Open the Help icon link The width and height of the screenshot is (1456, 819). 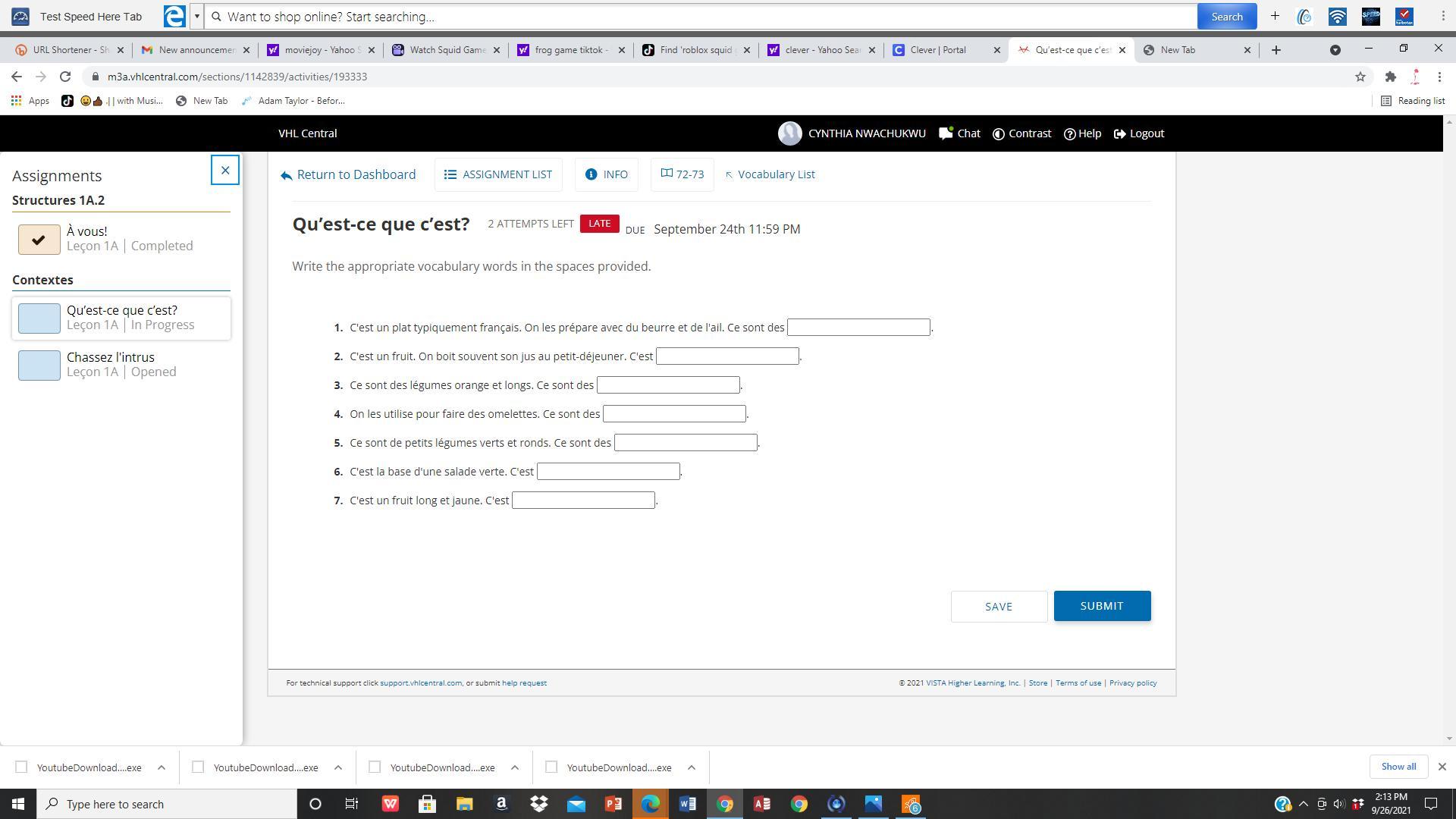(1070, 134)
